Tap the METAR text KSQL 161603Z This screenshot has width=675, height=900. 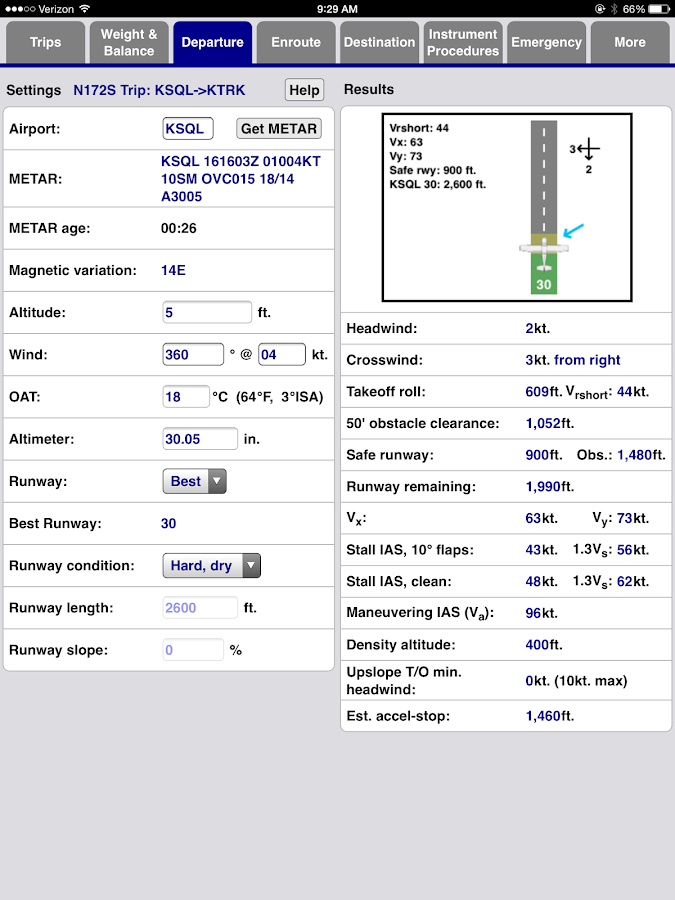click(240, 179)
